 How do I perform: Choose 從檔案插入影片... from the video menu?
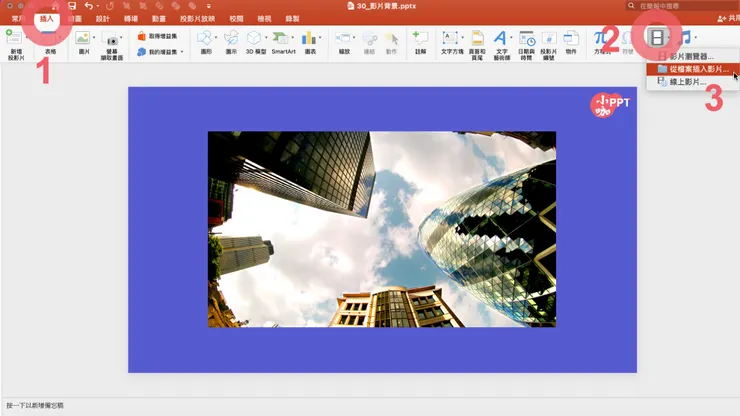pos(692,69)
